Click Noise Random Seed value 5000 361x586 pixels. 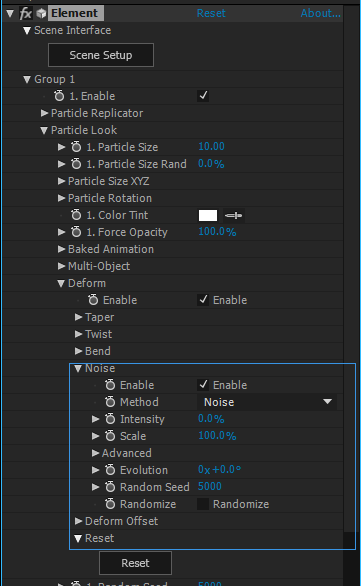[210, 486]
